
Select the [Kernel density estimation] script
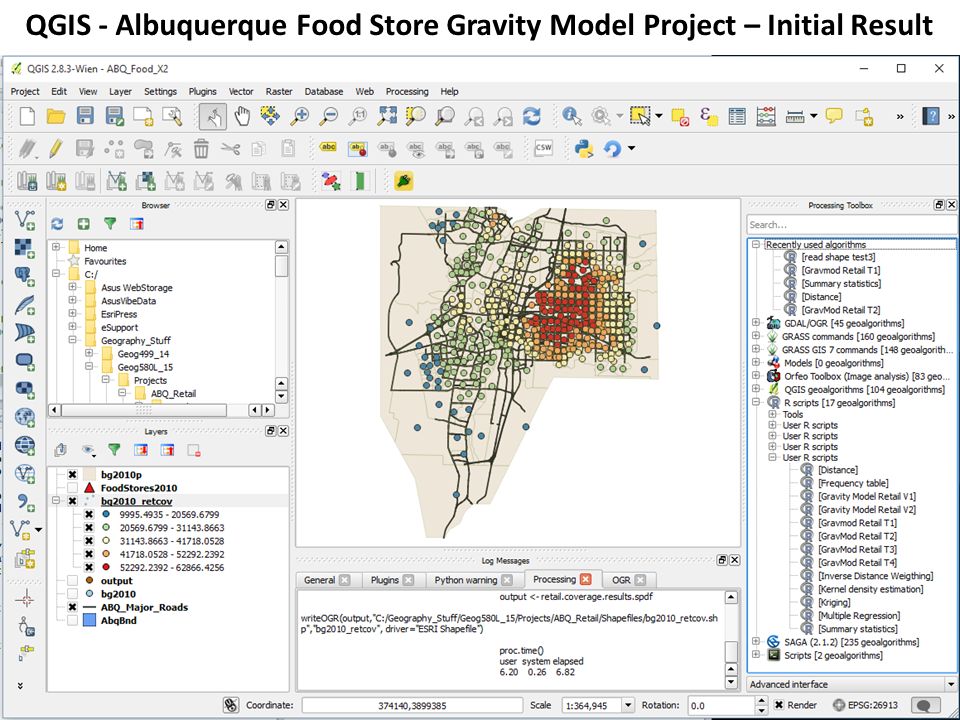871,589
